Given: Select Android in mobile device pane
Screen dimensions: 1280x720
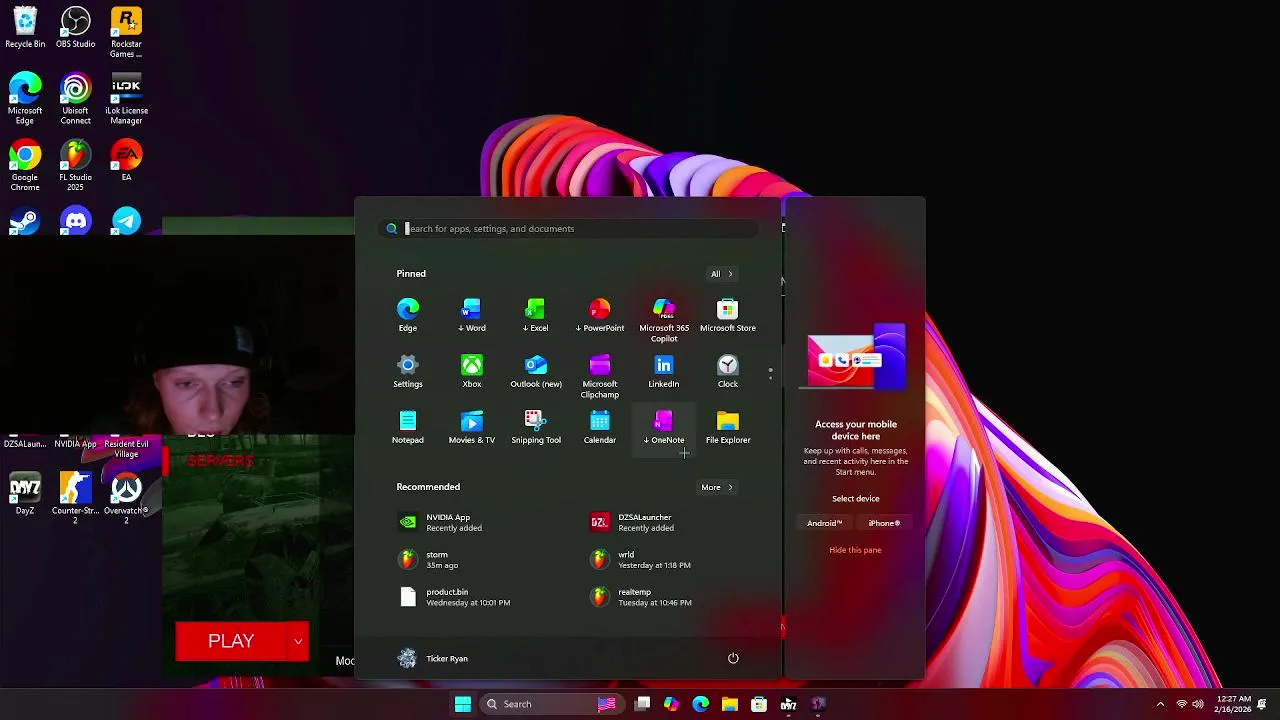Looking at the screenshot, I should coord(825,523).
